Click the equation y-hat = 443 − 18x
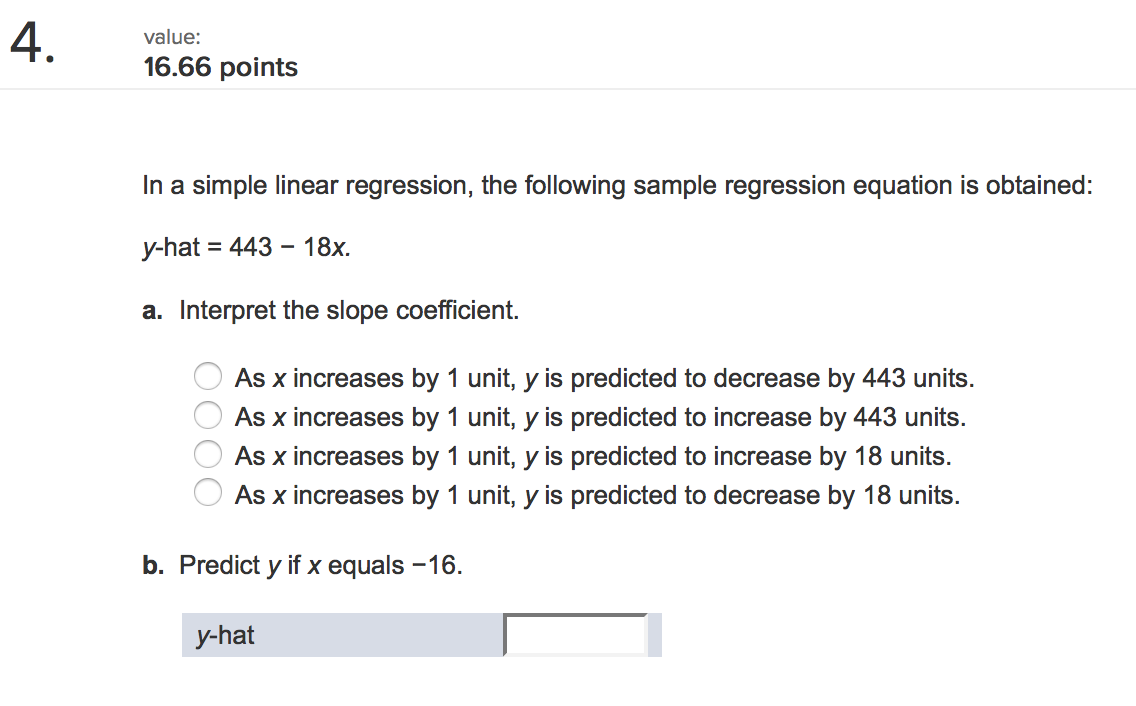1136x706 pixels. 246,248
